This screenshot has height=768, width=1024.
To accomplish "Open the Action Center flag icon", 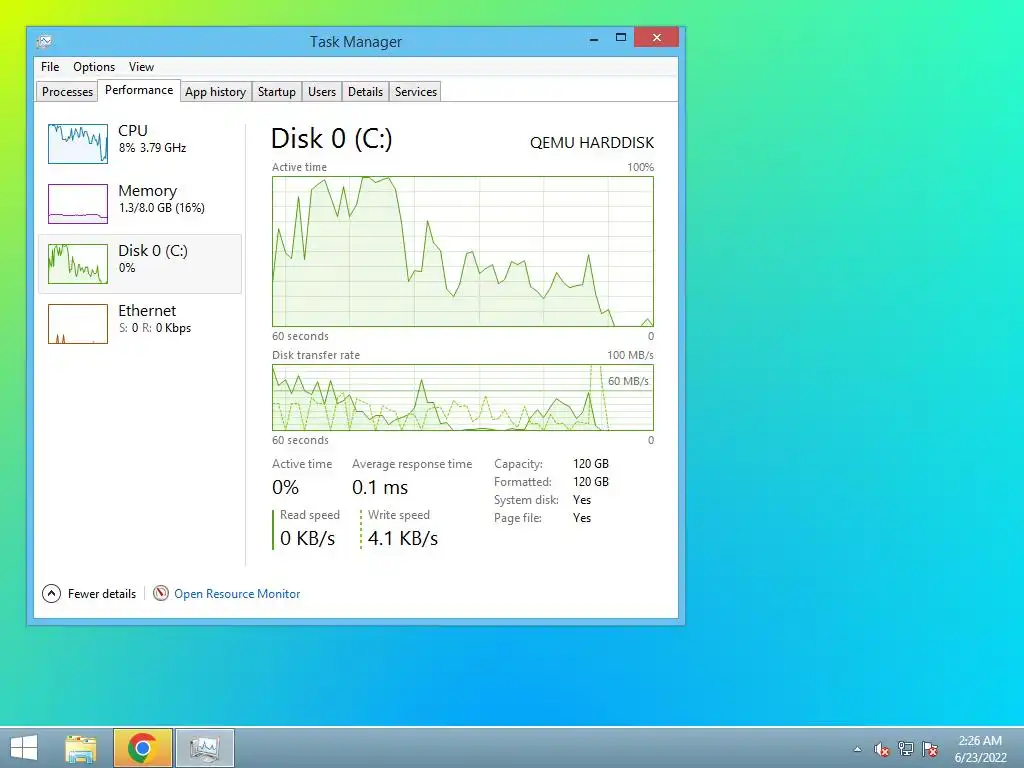I will point(930,748).
